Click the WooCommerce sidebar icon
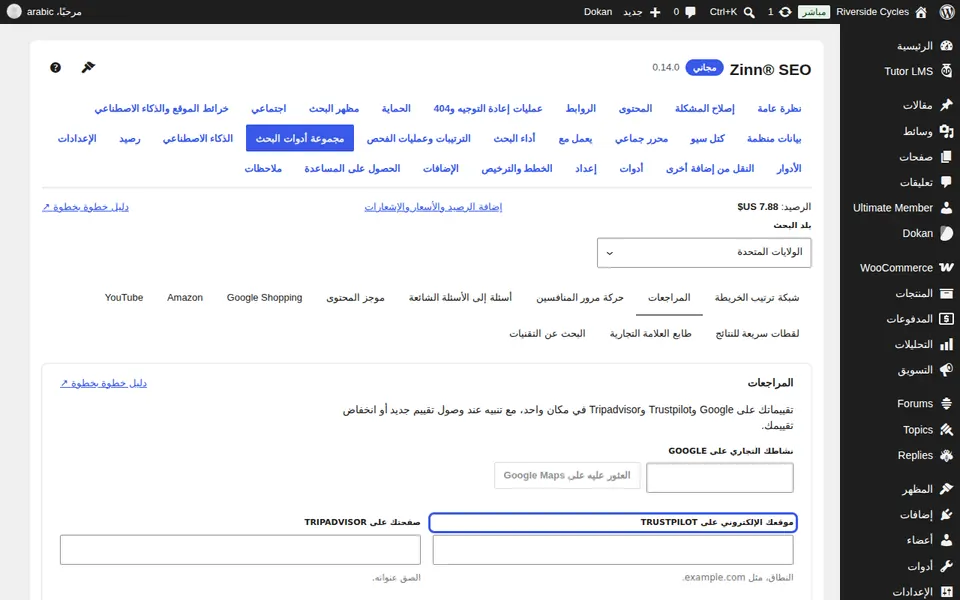This screenshot has height=600, width=960. pyautogui.click(x=947, y=268)
